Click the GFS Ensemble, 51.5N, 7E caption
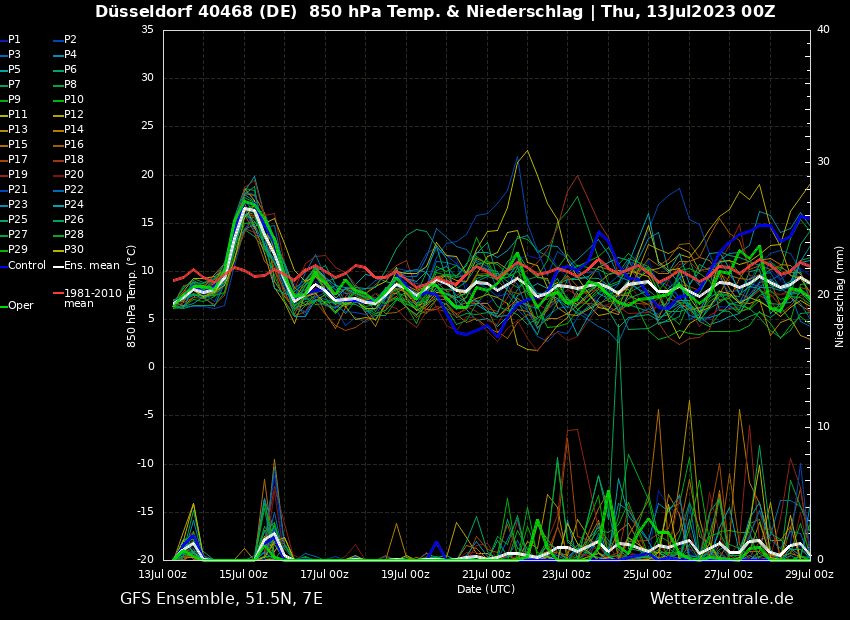Screen dimensions: 850x620 [x=221, y=598]
